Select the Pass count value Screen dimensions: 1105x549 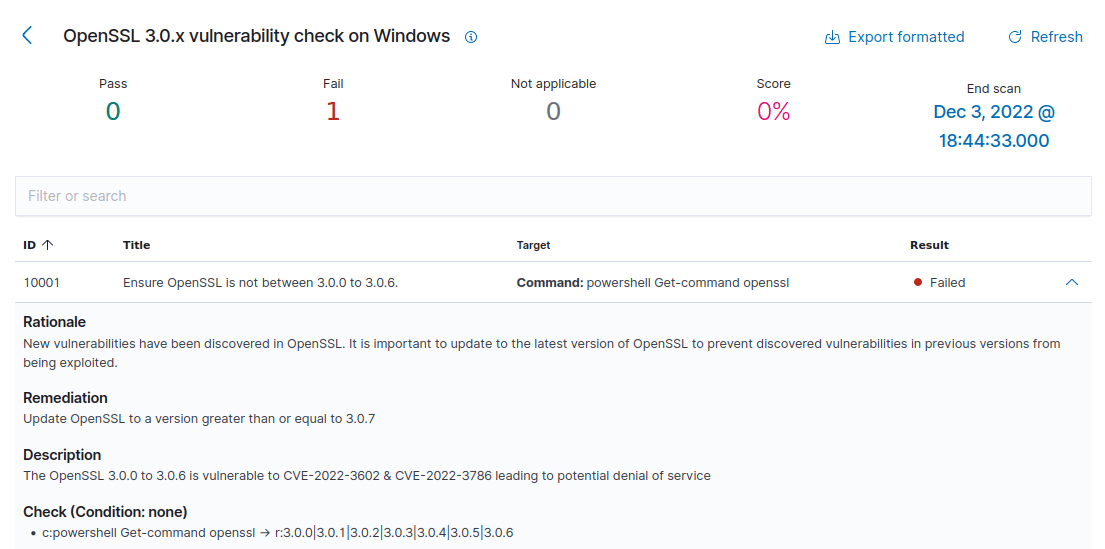tap(113, 111)
